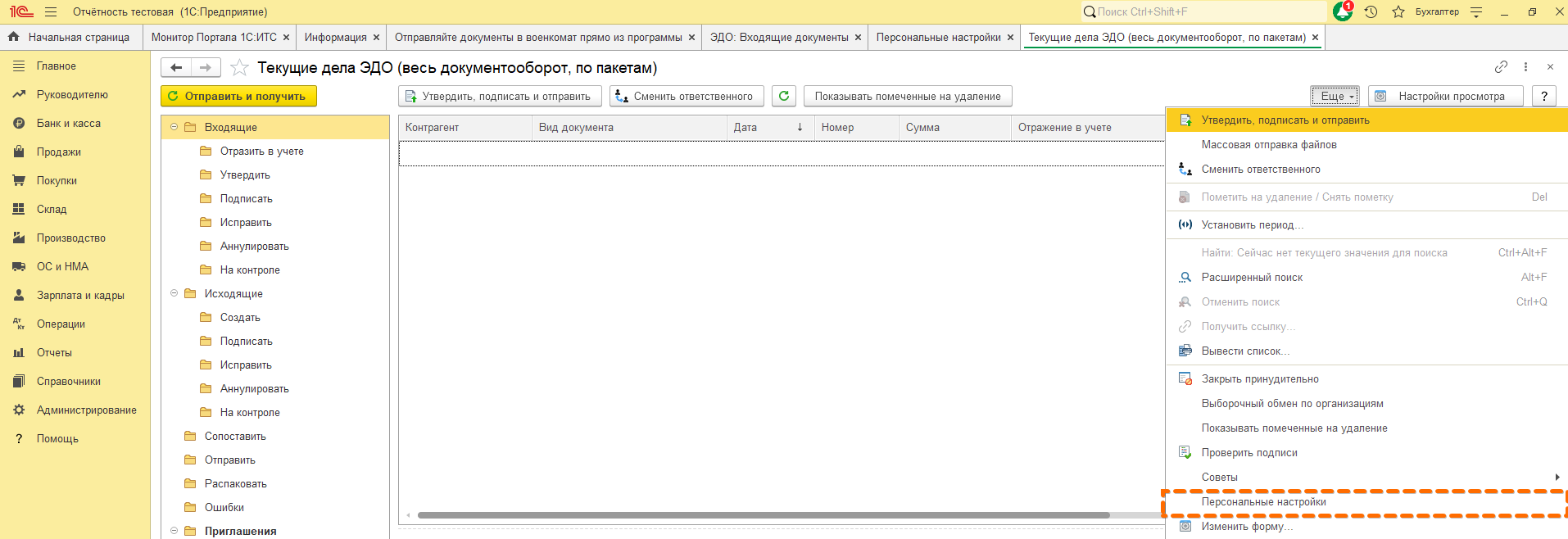
Task: Click the Покупки cart icon
Action: coord(19,180)
